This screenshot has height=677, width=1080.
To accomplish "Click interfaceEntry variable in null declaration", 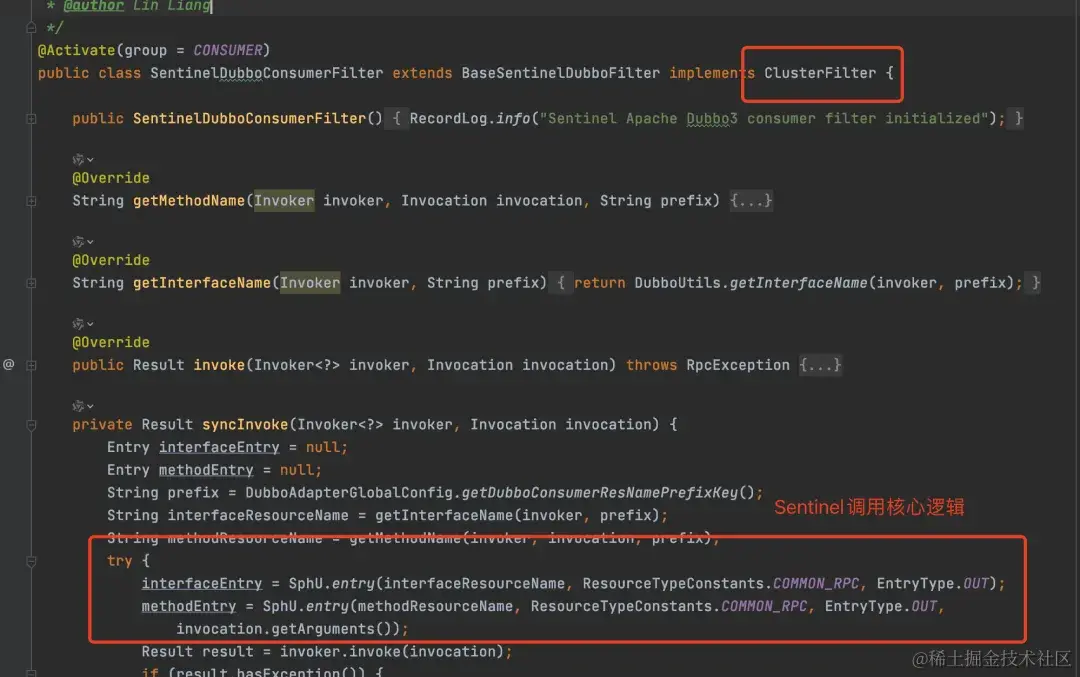I will click(x=219, y=447).
